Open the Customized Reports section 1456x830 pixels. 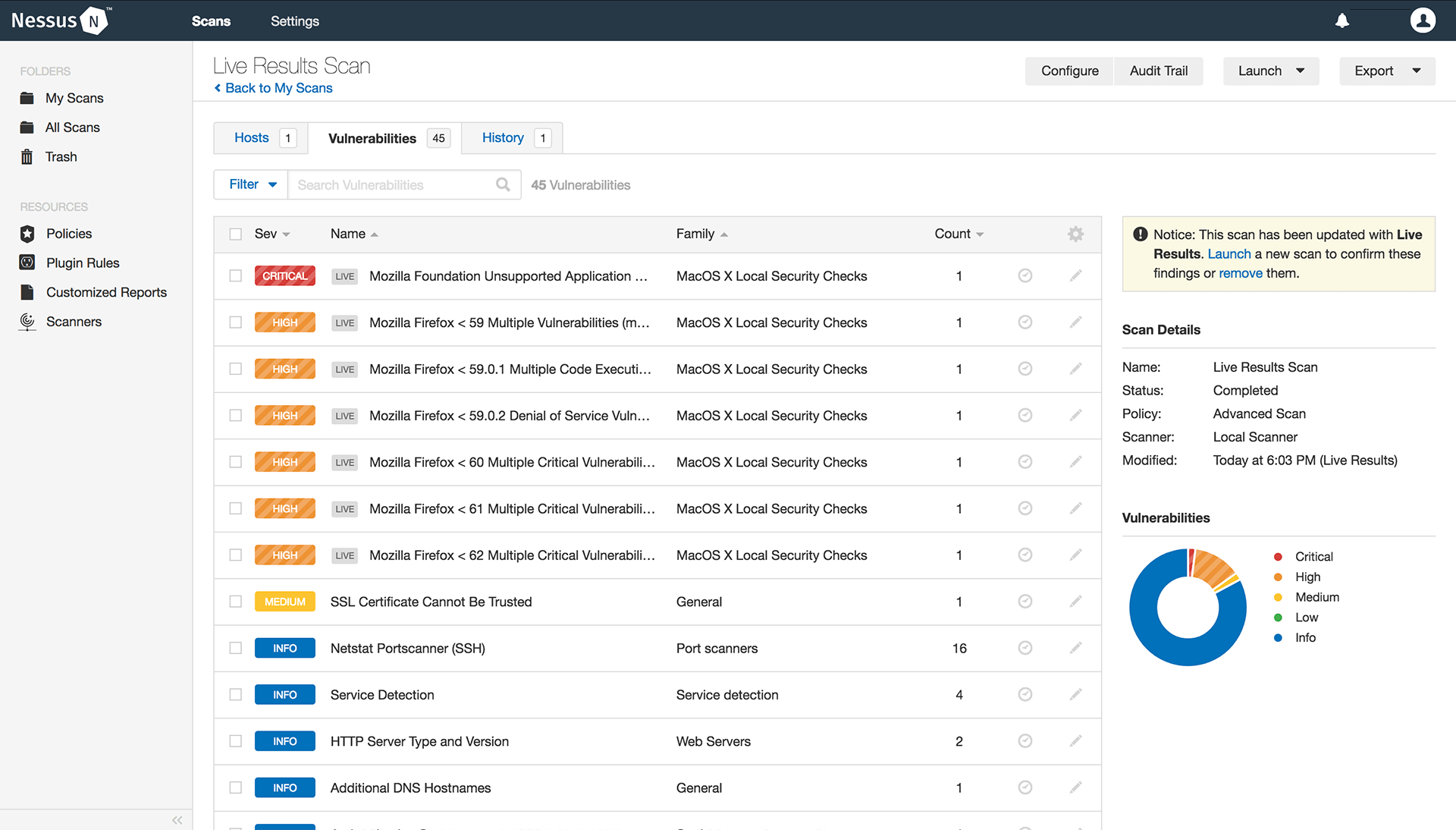107,291
